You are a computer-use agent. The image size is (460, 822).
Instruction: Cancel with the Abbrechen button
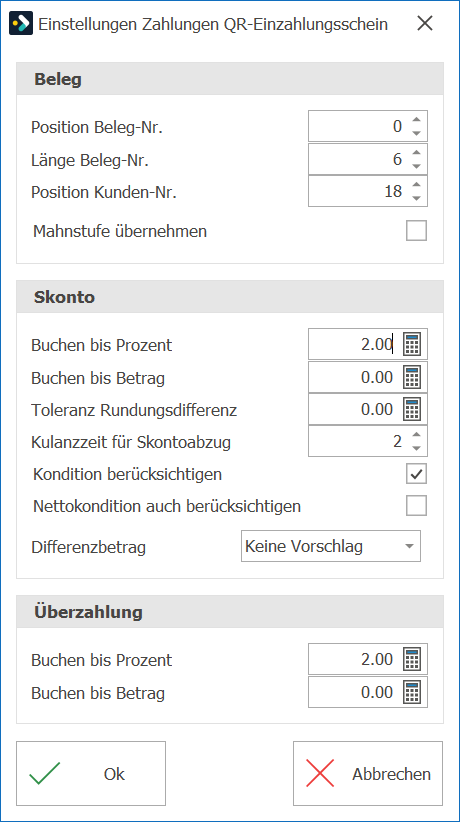(368, 773)
